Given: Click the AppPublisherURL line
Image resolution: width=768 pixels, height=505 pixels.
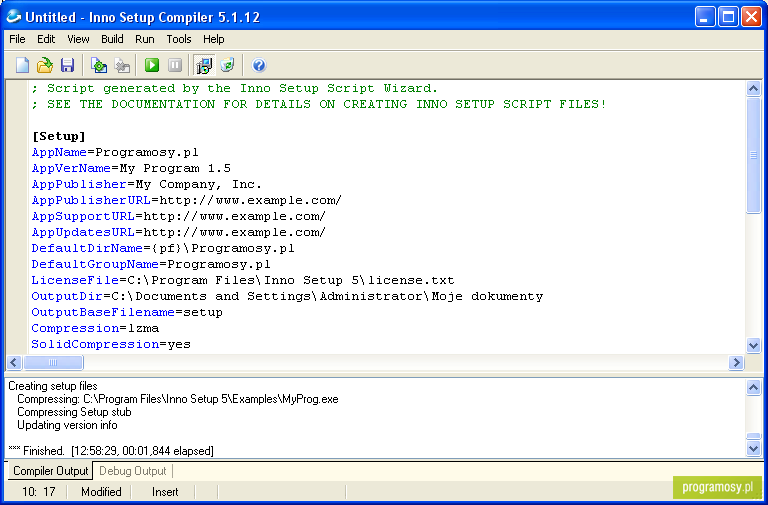Looking at the screenshot, I should click(x=187, y=200).
